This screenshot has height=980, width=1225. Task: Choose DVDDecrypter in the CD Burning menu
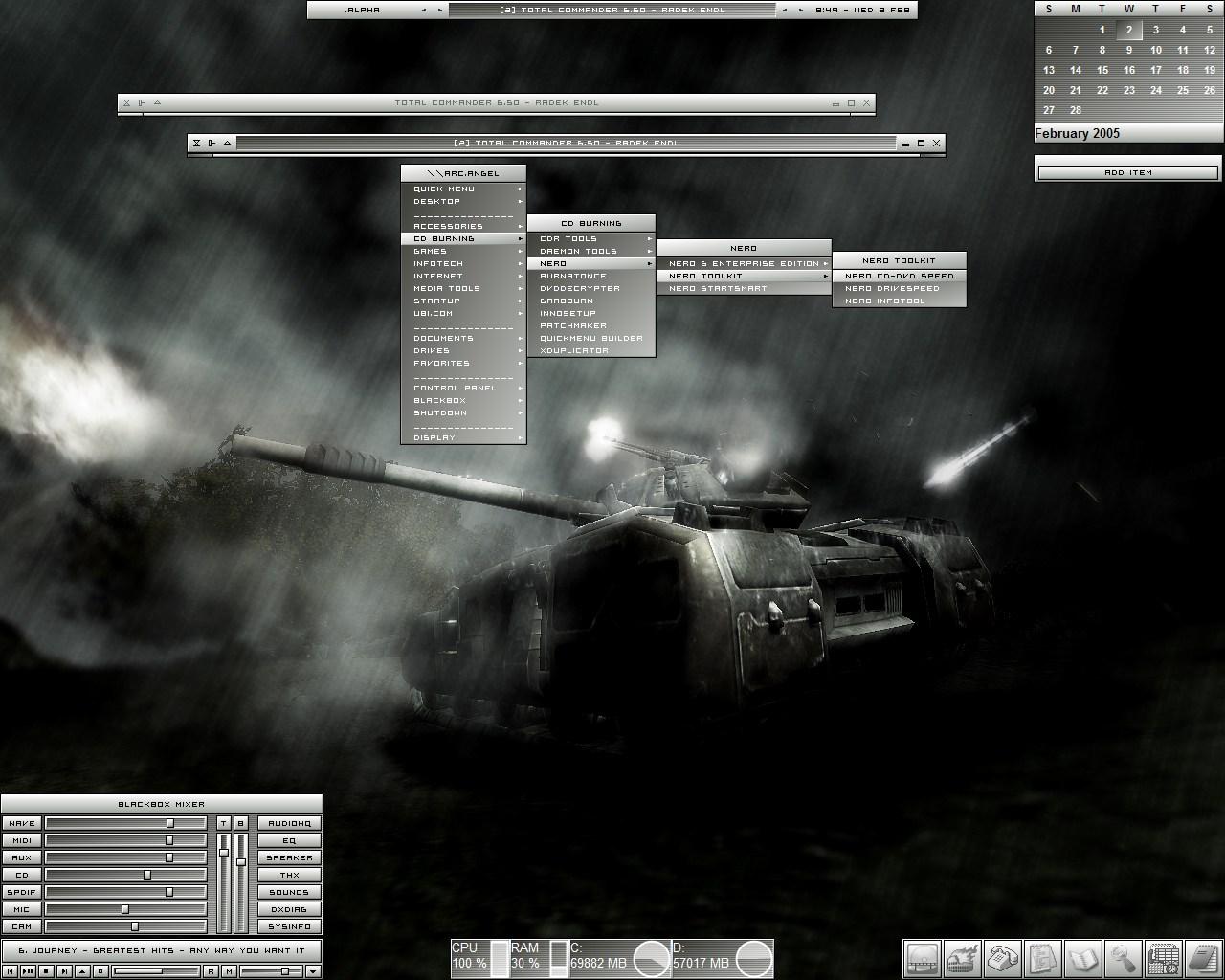click(591, 288)
